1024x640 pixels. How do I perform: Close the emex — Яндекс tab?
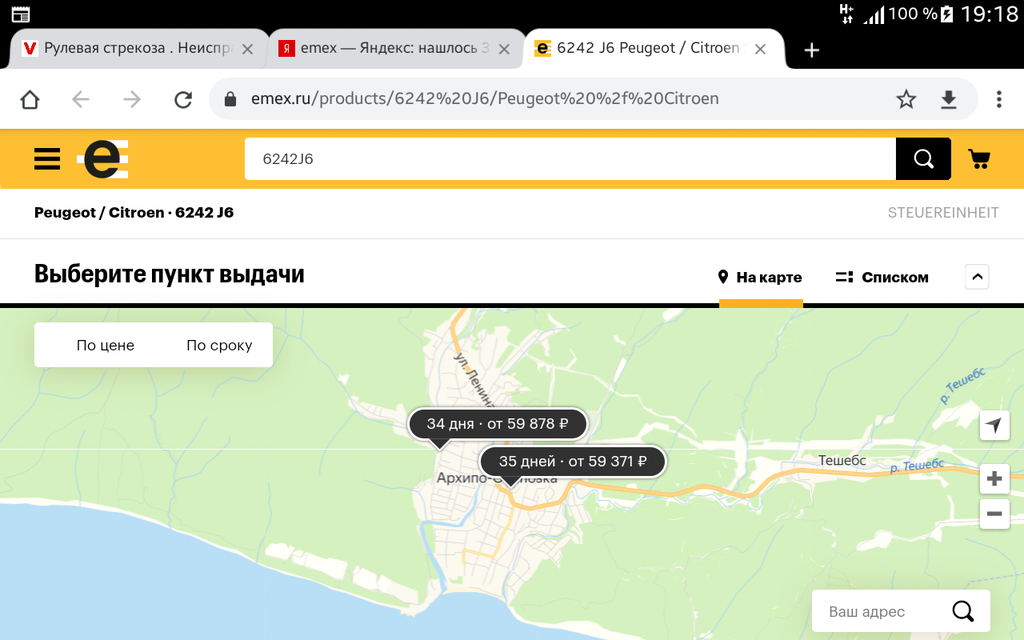click(504, 49)
